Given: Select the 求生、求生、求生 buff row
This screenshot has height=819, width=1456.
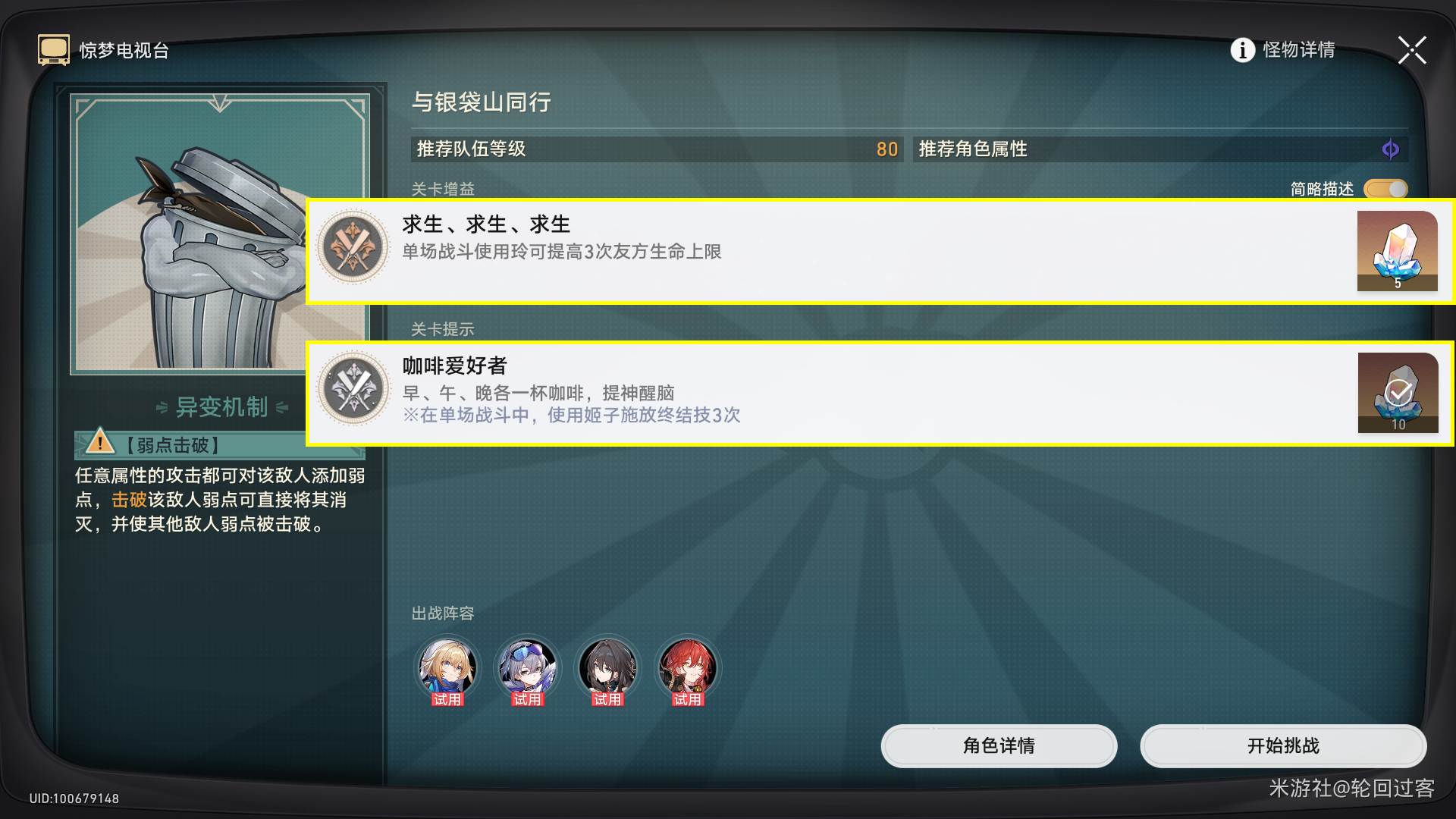Looking at the screenshot, I should pos(880,251).
